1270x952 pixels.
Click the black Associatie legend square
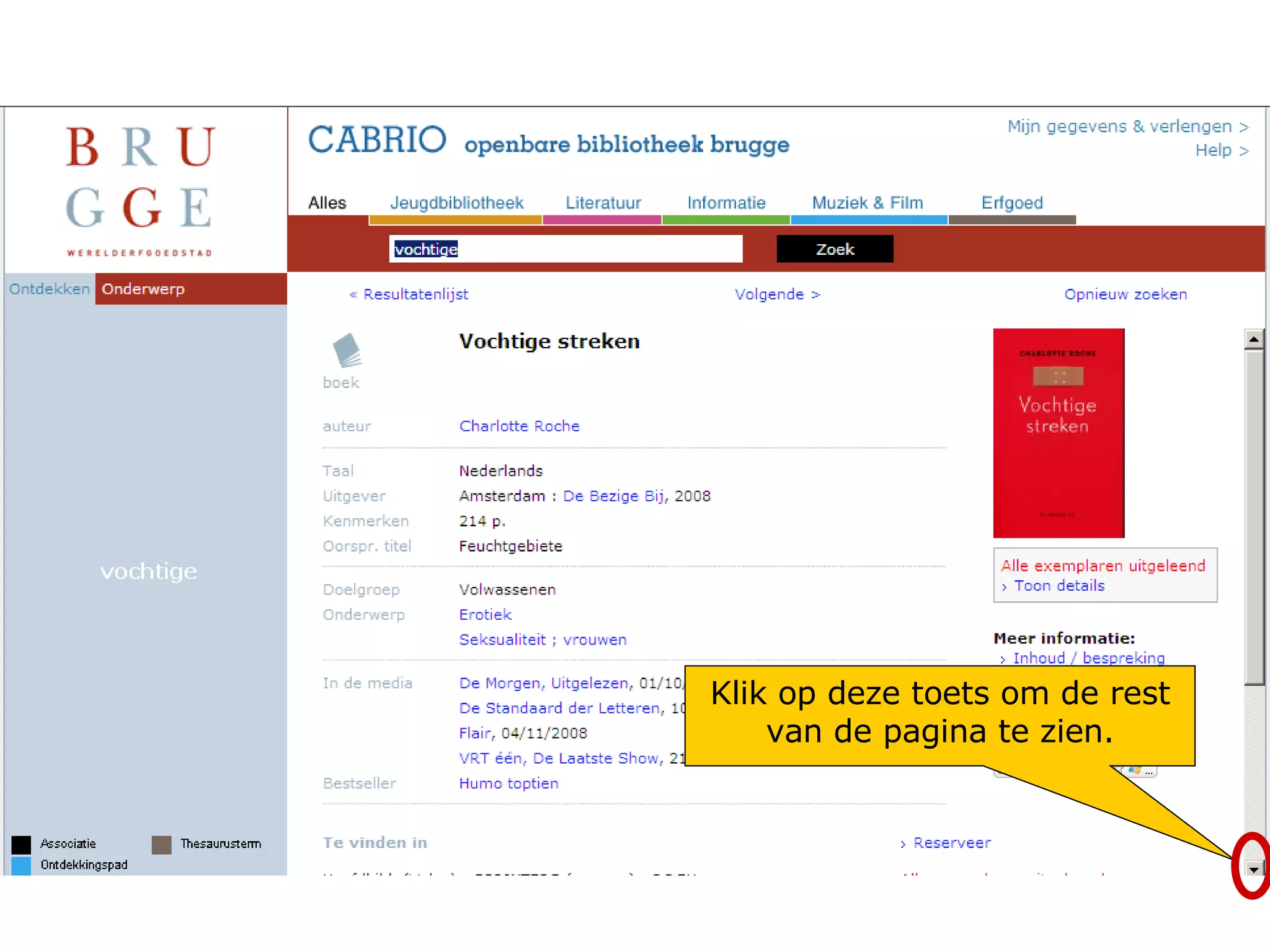[21, 844]
